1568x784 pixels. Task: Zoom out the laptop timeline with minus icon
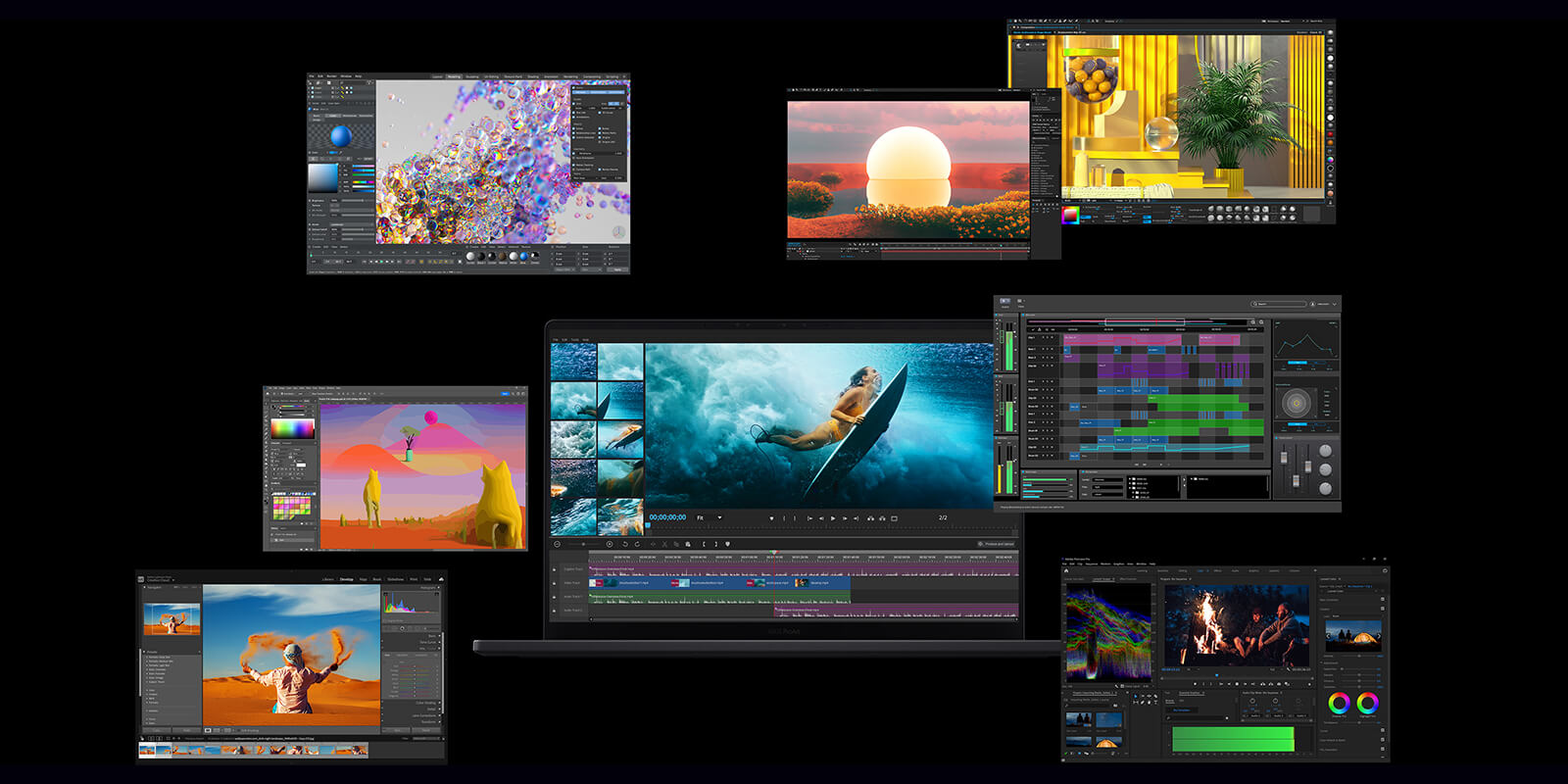[558, 544]
